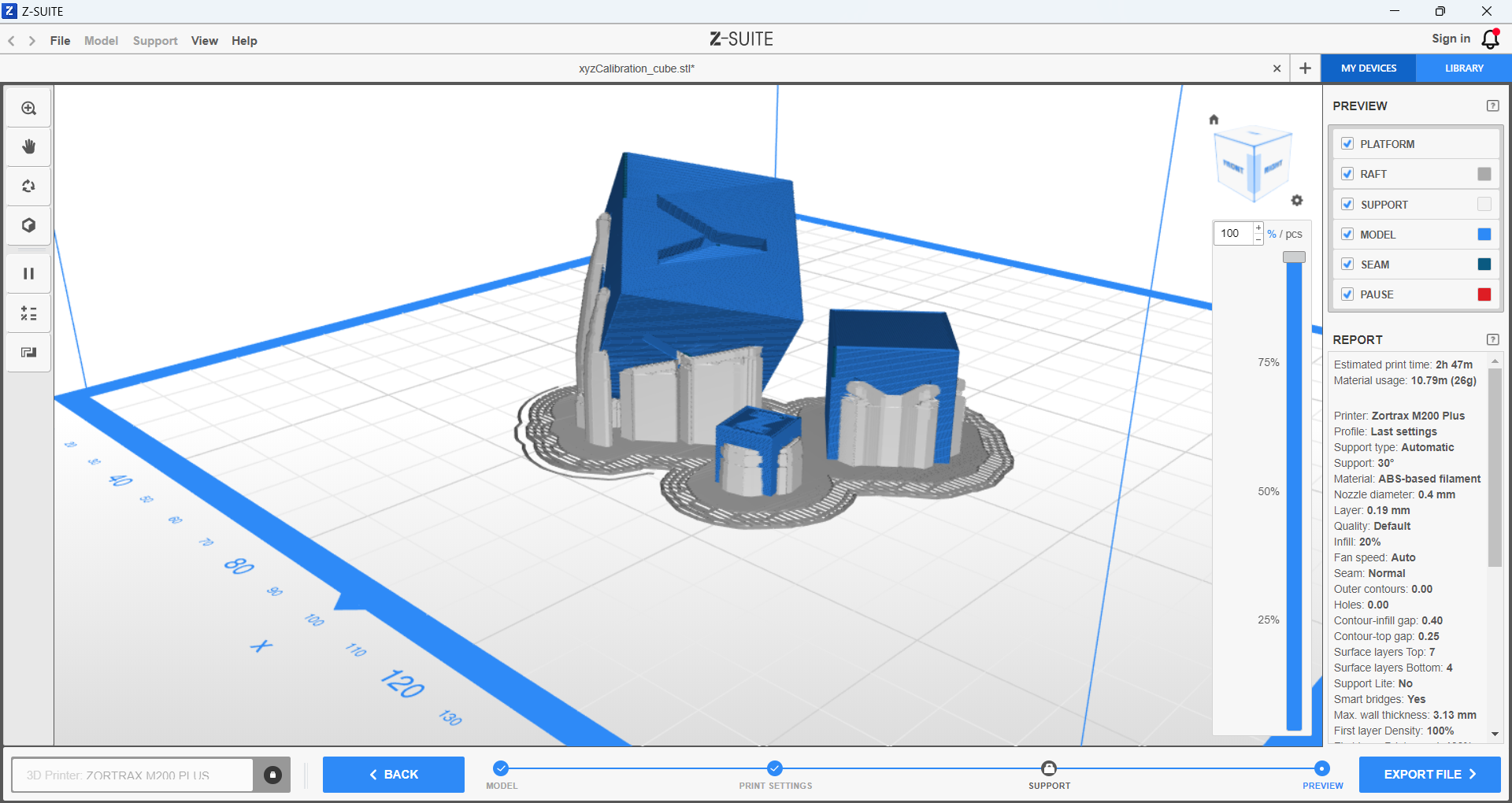Open the View menu

(x=205, y=41)
